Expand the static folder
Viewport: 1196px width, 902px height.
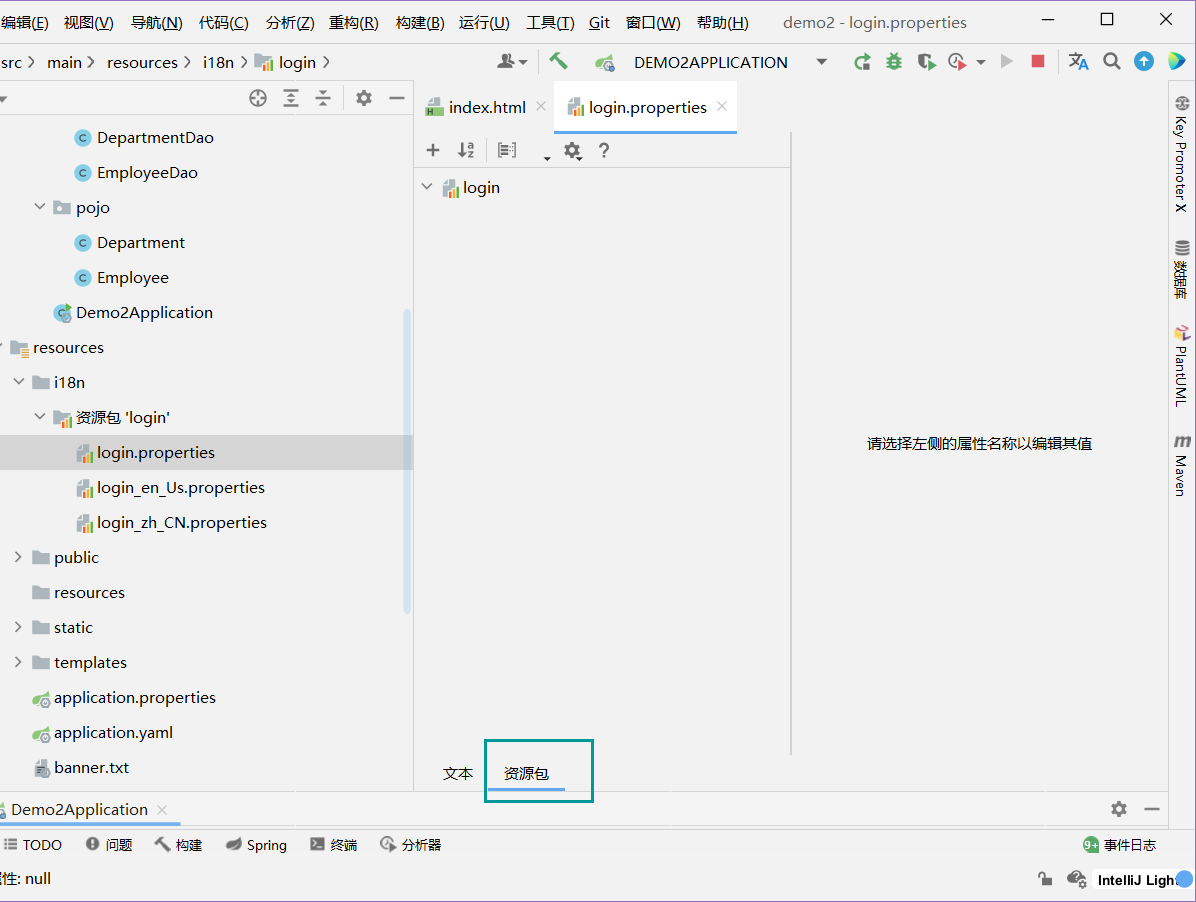(18, 627)
